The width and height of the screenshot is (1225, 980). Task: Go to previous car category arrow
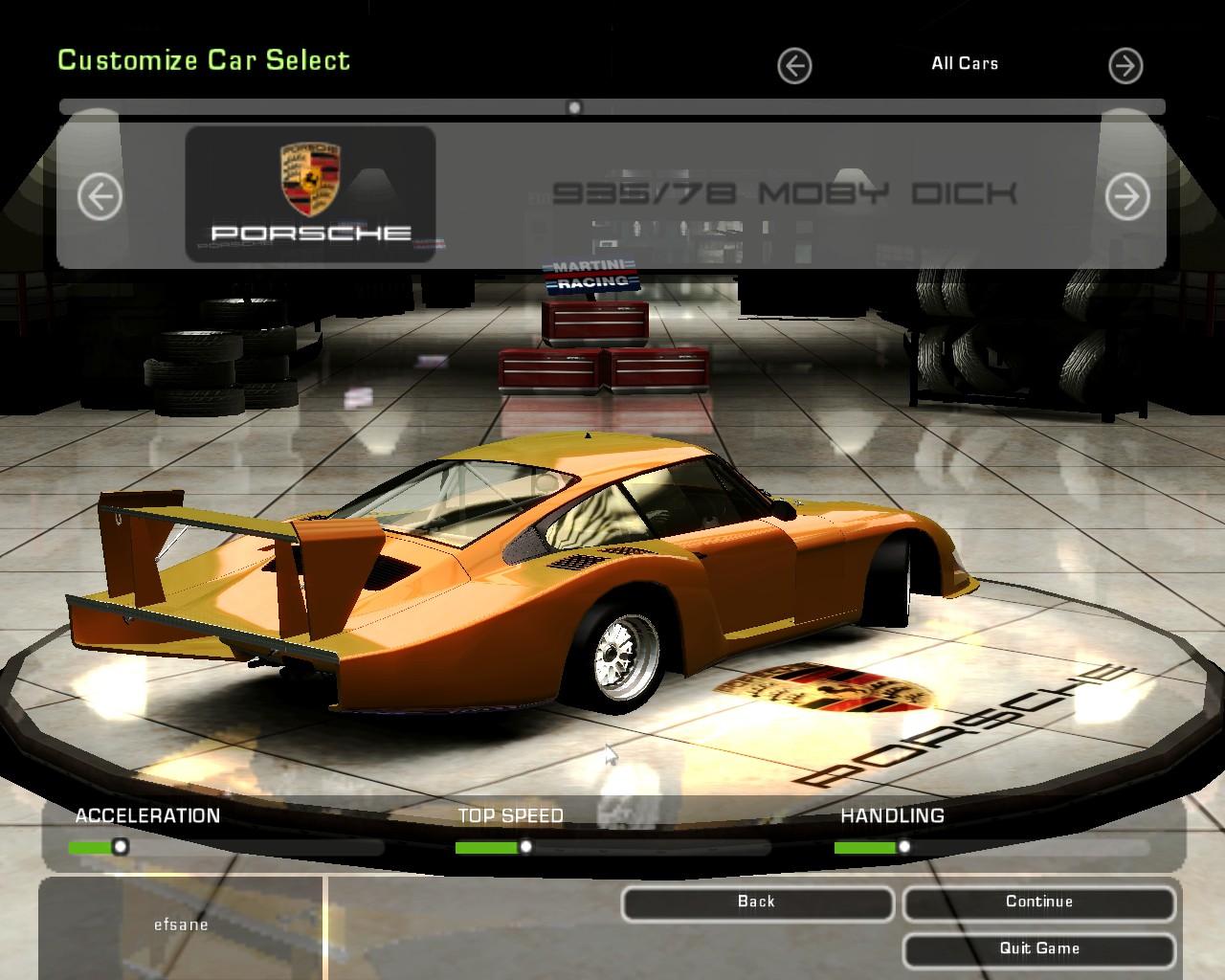tap(794, 66)
